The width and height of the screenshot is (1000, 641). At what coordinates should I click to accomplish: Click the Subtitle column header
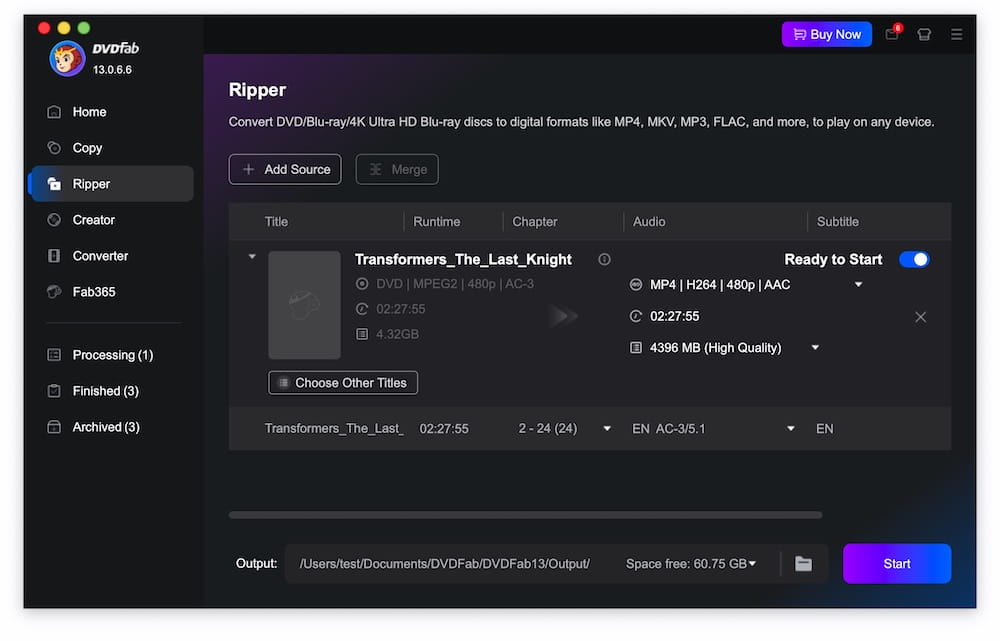[x=837, y=221]
